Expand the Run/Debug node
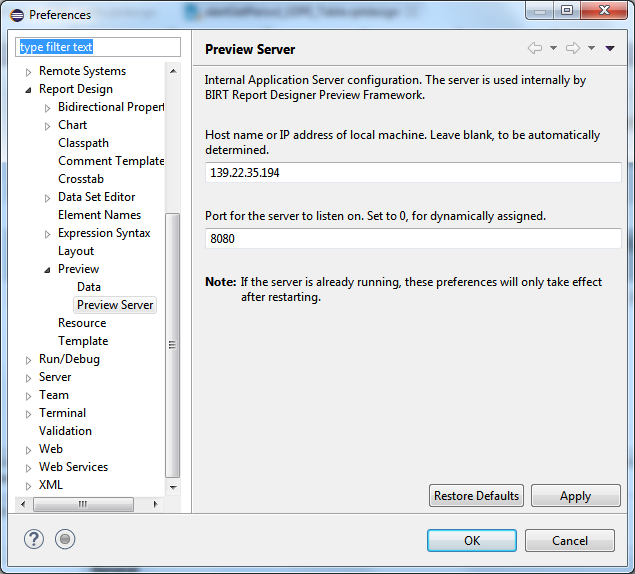Screen dimensions: 635x574 tap(28, 360)
